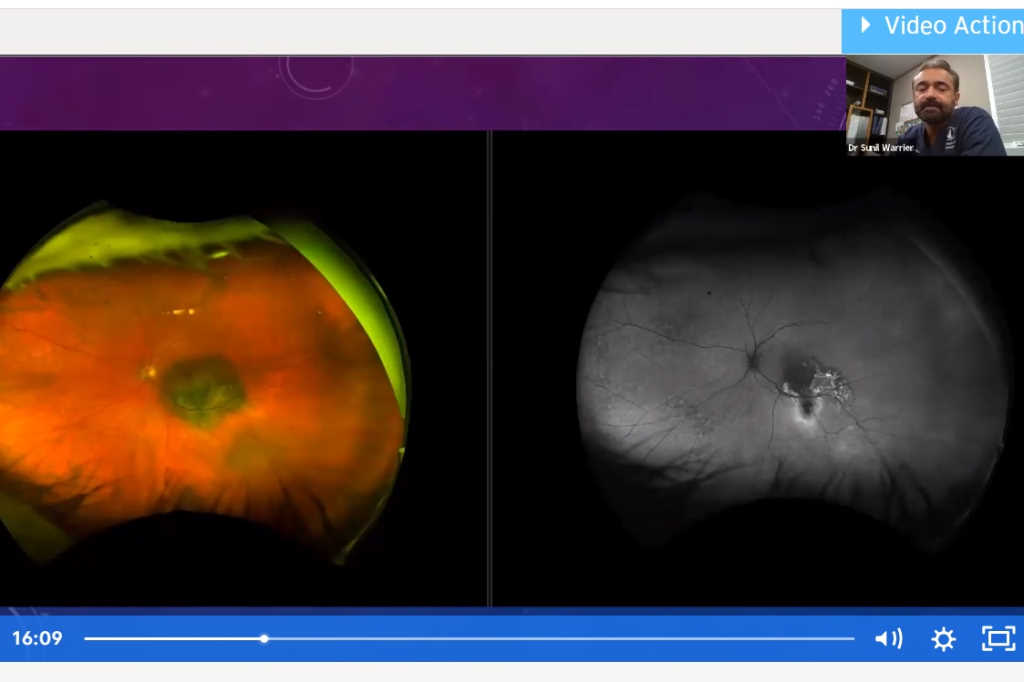
Task: Open the Video Action label
Action: point(952,25)
